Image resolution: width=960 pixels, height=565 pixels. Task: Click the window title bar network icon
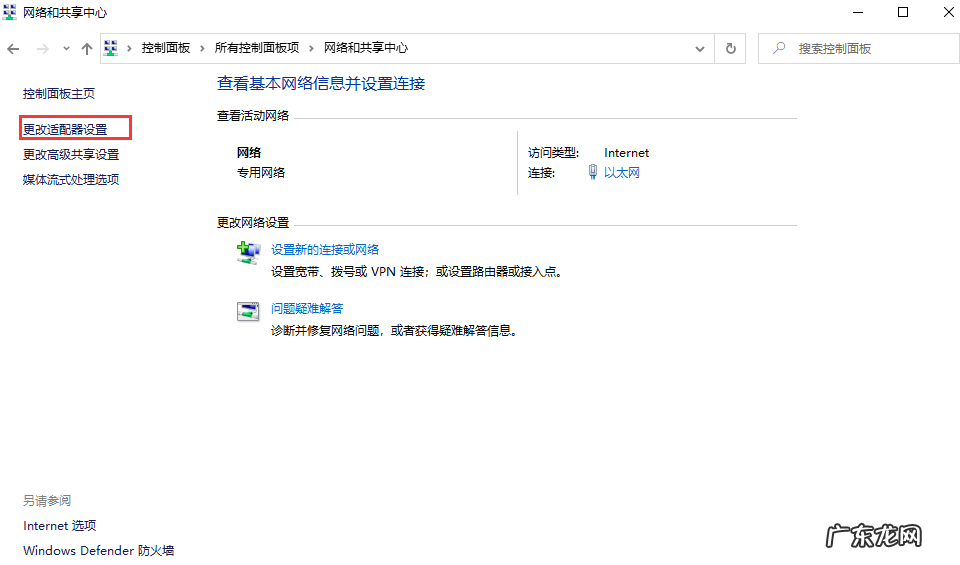click(10, 12)
